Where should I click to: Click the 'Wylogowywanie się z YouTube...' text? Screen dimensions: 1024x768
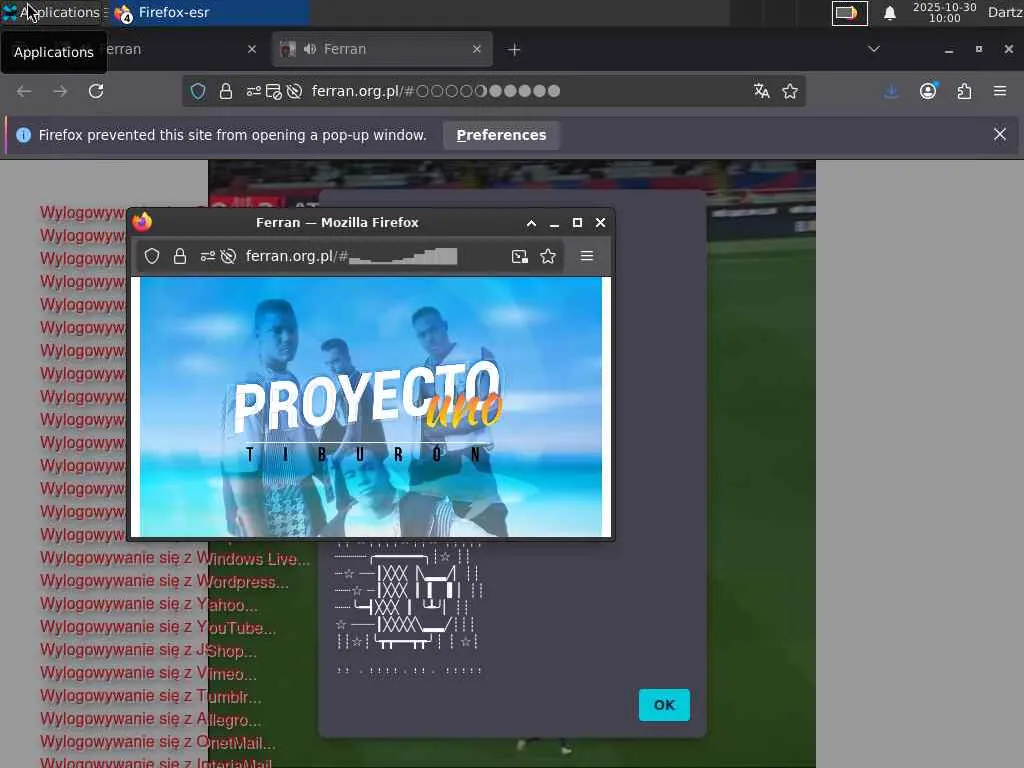pyautogui.click(x=158, y=628)
